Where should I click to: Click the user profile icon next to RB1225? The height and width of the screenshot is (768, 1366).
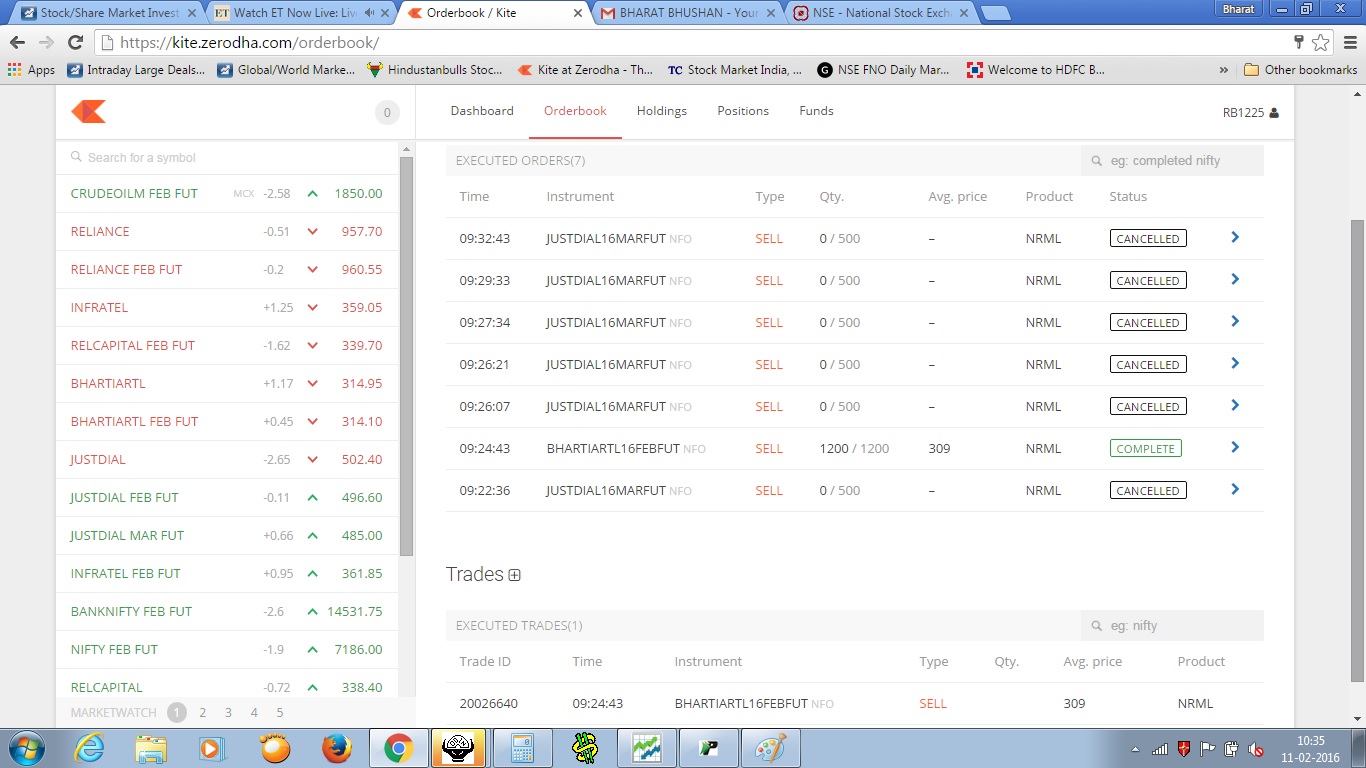pyautogui.click(x=1274, y=113)
